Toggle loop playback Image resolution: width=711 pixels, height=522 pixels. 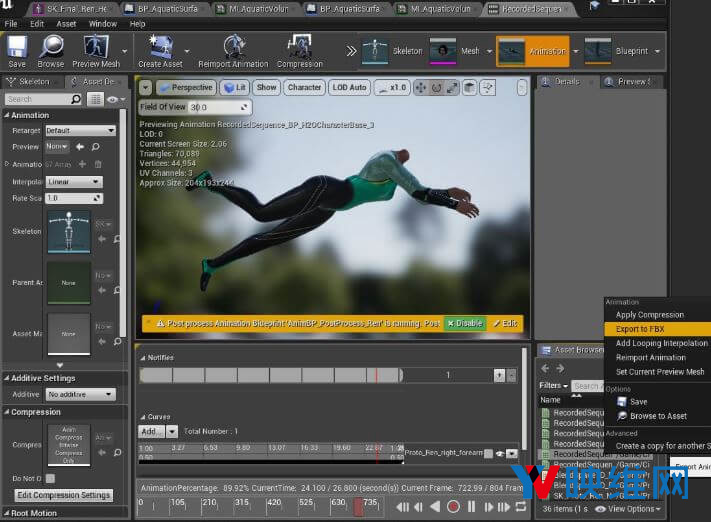point(521,507)
